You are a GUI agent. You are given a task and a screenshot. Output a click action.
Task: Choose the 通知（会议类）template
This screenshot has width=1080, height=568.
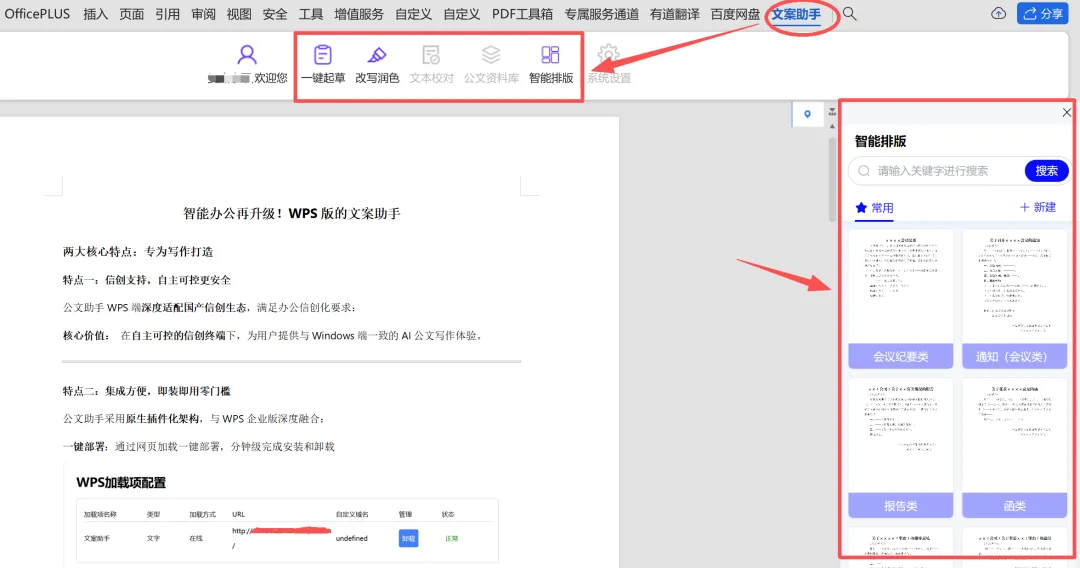pyautogui.click(x=1015, y=299)
